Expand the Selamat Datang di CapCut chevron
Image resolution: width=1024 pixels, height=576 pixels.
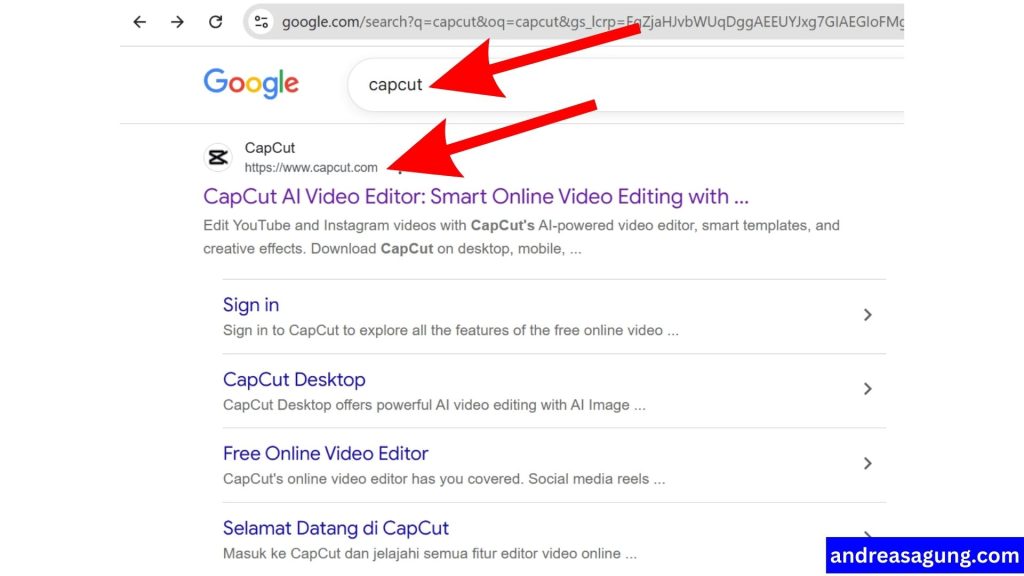[868, 538]
